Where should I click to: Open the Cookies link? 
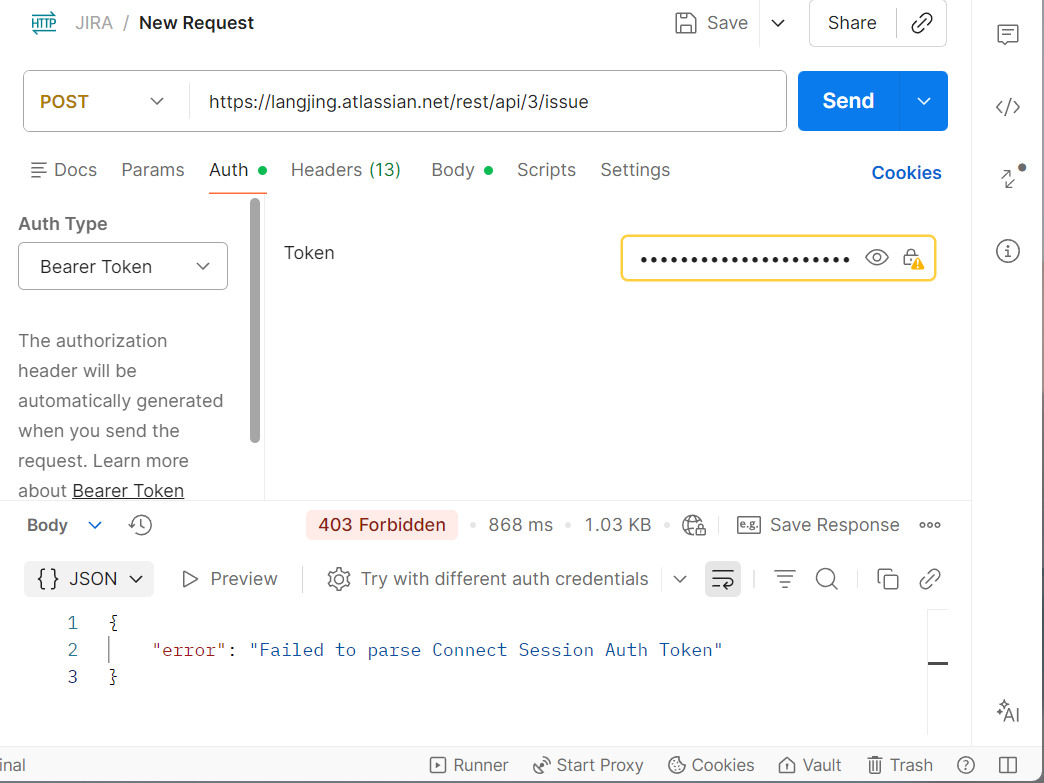pos(906,172)
